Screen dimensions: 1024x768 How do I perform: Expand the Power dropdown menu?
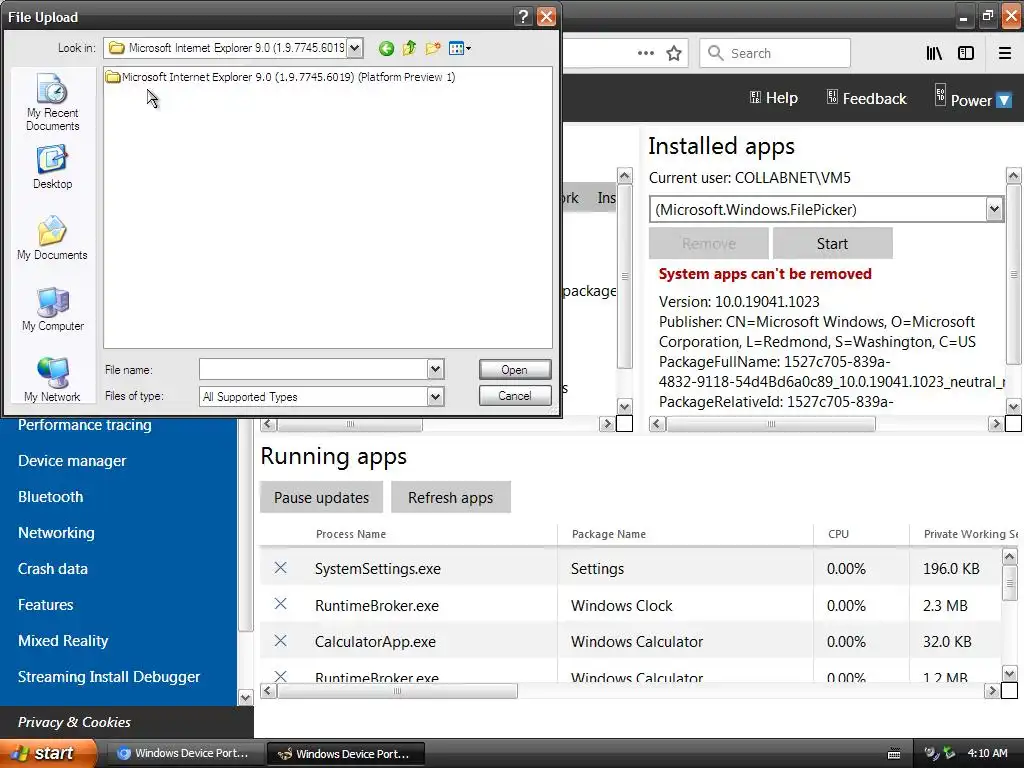click(1005, 101)
